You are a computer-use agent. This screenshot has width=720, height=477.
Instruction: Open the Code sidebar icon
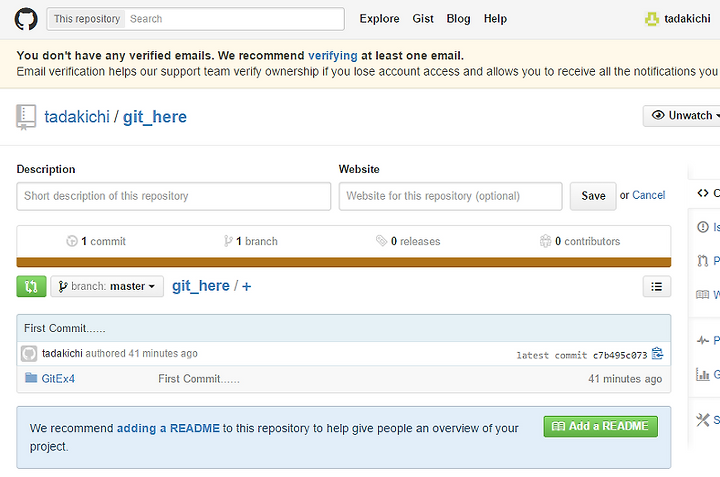click(x=703, y=193)
